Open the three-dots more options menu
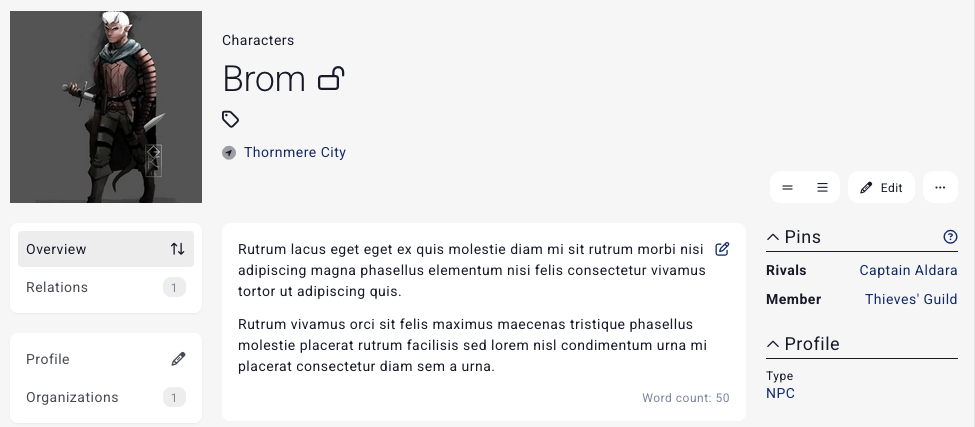This screenshot has width=975, height=427. click(x=940, y=187)
